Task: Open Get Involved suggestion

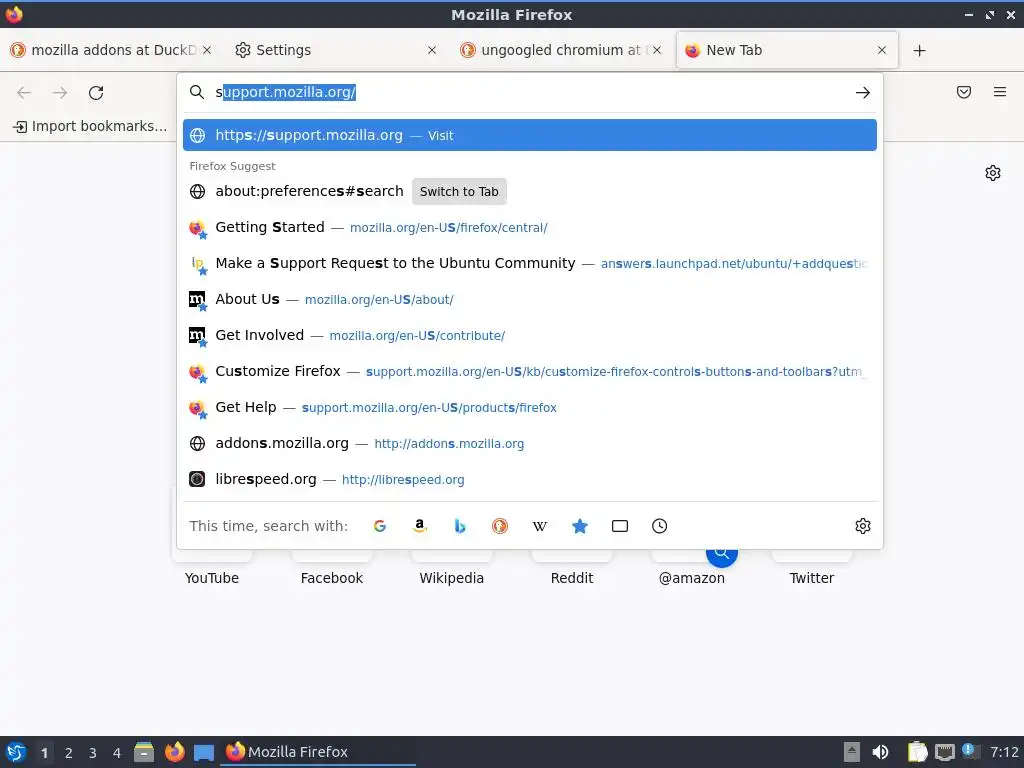Action: click(530, 335)
